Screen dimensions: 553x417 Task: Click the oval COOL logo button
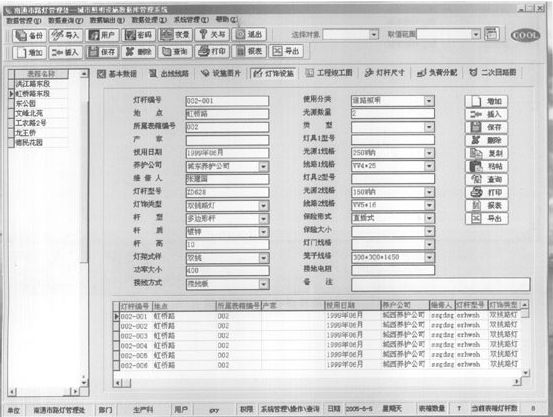point(525,35)
